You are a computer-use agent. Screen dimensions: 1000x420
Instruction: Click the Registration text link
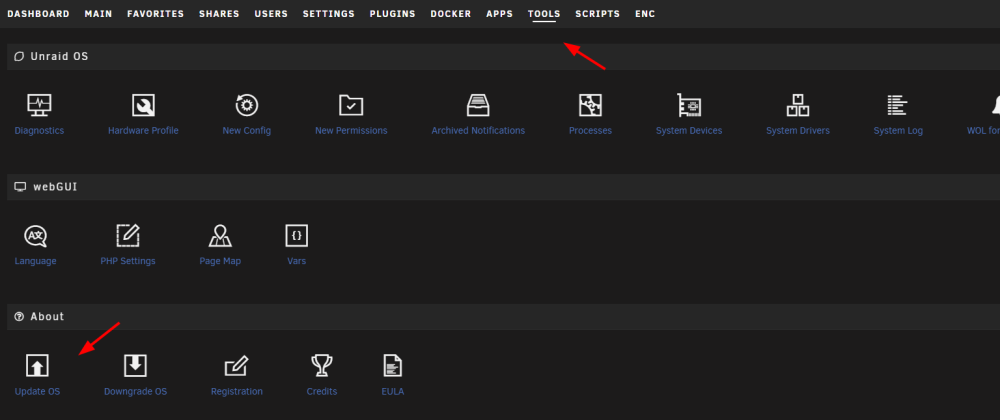coord(237,391)
